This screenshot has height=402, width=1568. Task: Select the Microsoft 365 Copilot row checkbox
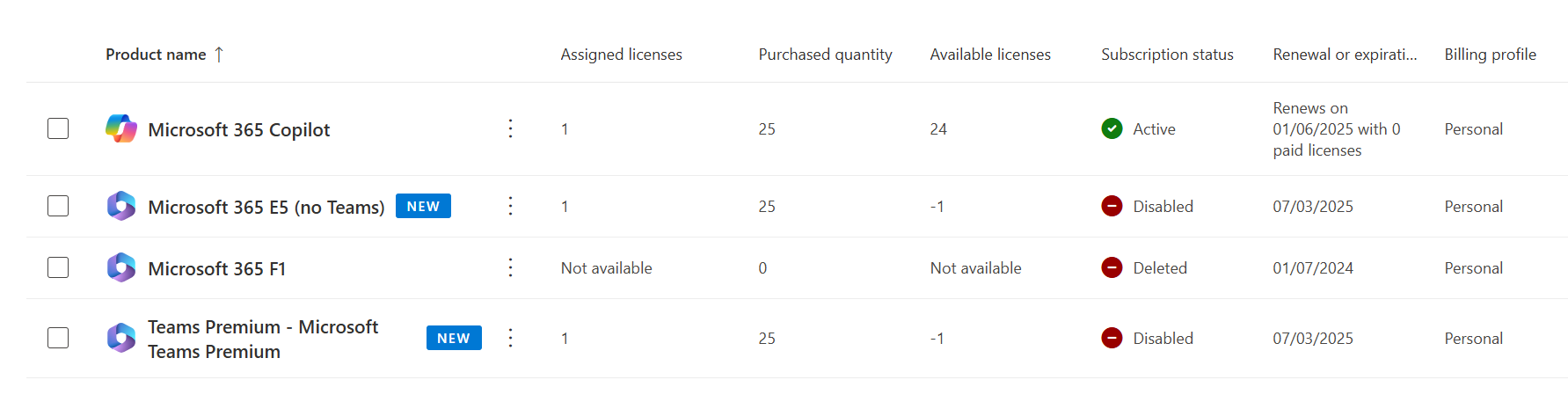click(58, 128)
